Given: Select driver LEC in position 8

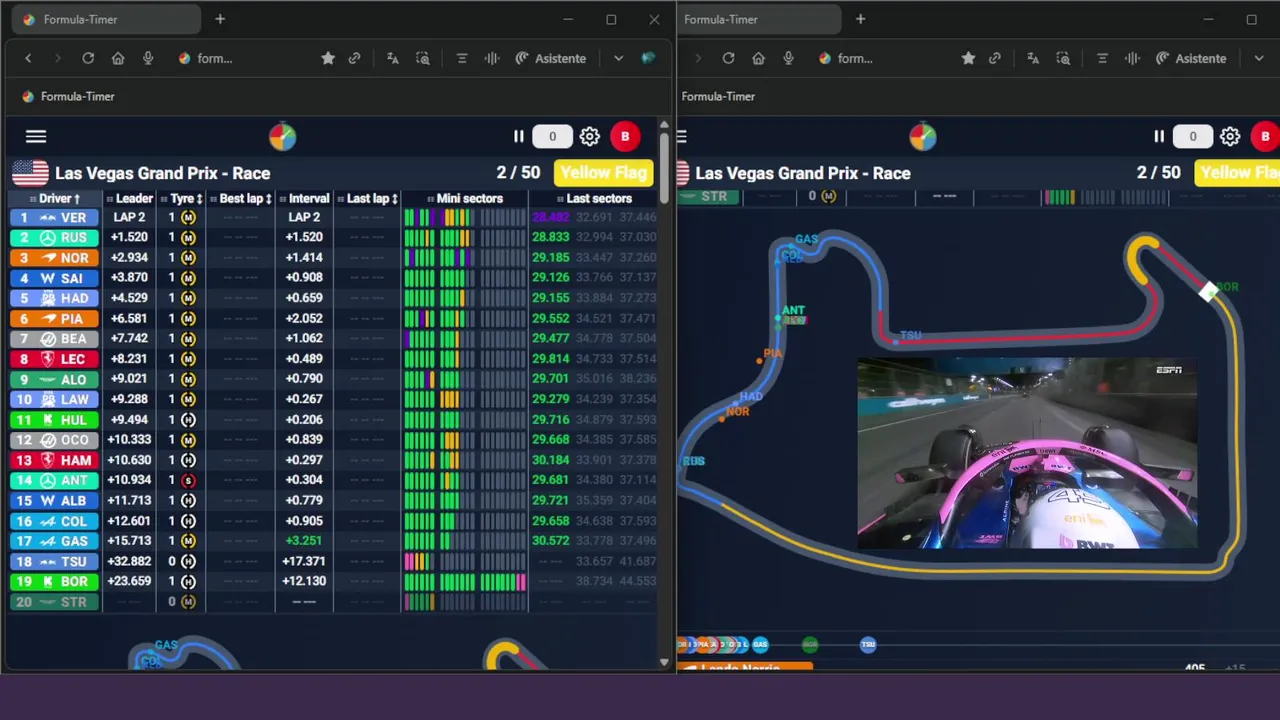Looking at the screenshot, I should [55, 359].
